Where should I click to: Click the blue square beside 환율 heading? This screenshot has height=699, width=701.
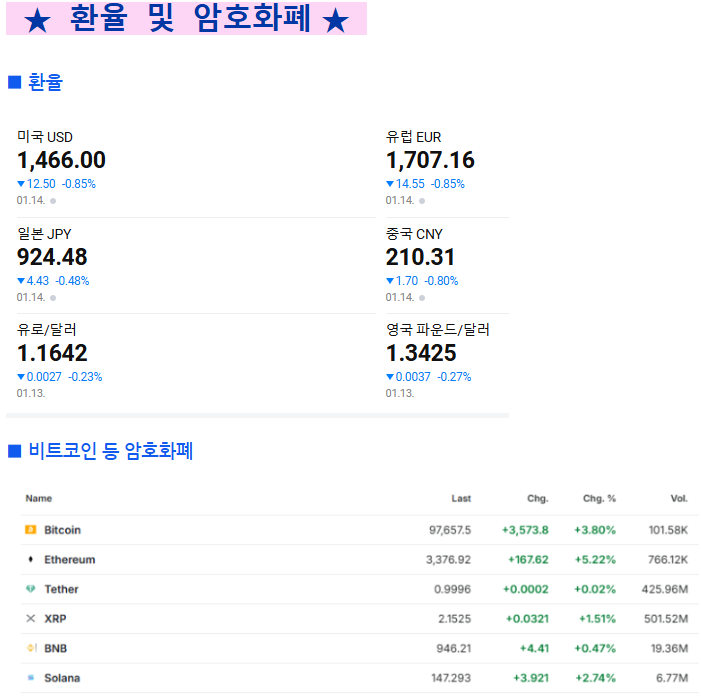coord(14,82)
